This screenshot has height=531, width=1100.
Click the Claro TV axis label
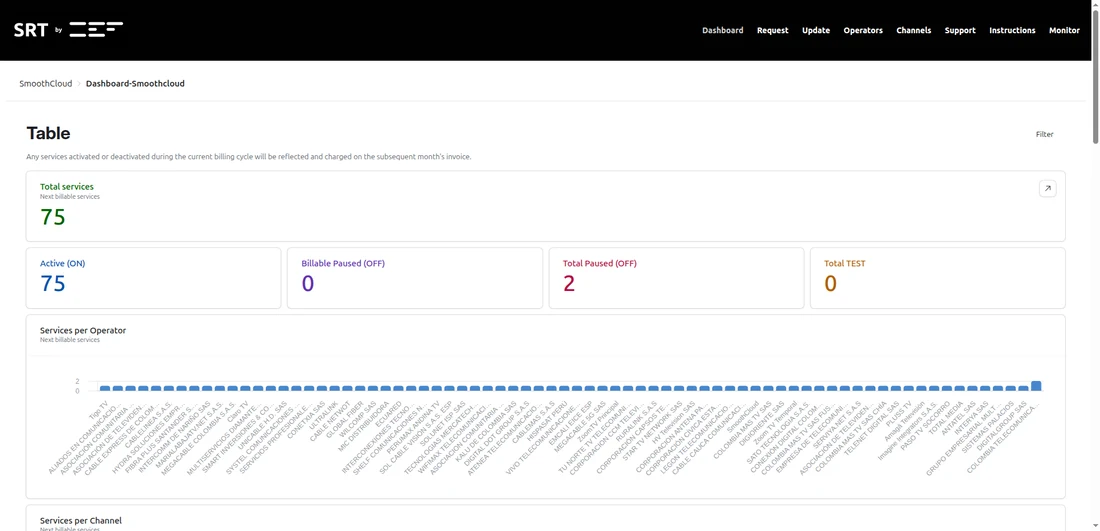click(x=239, y=410)
